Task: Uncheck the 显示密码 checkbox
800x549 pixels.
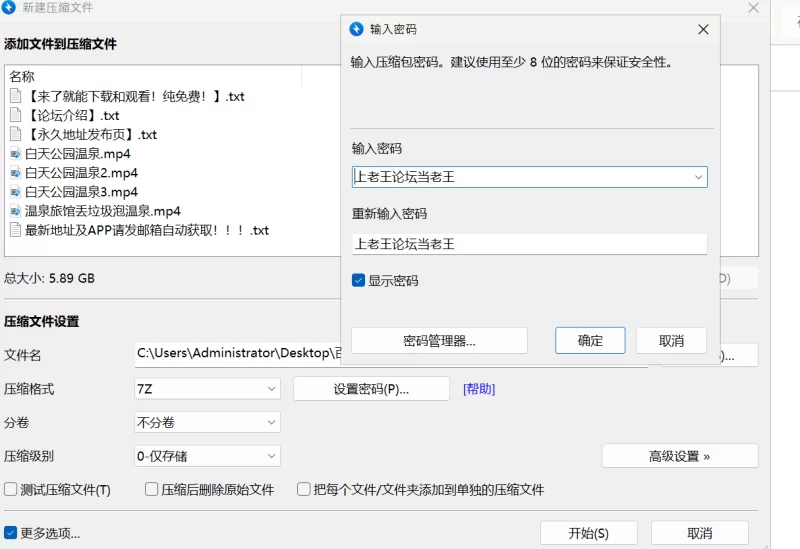Action: (x=359, y=281)
